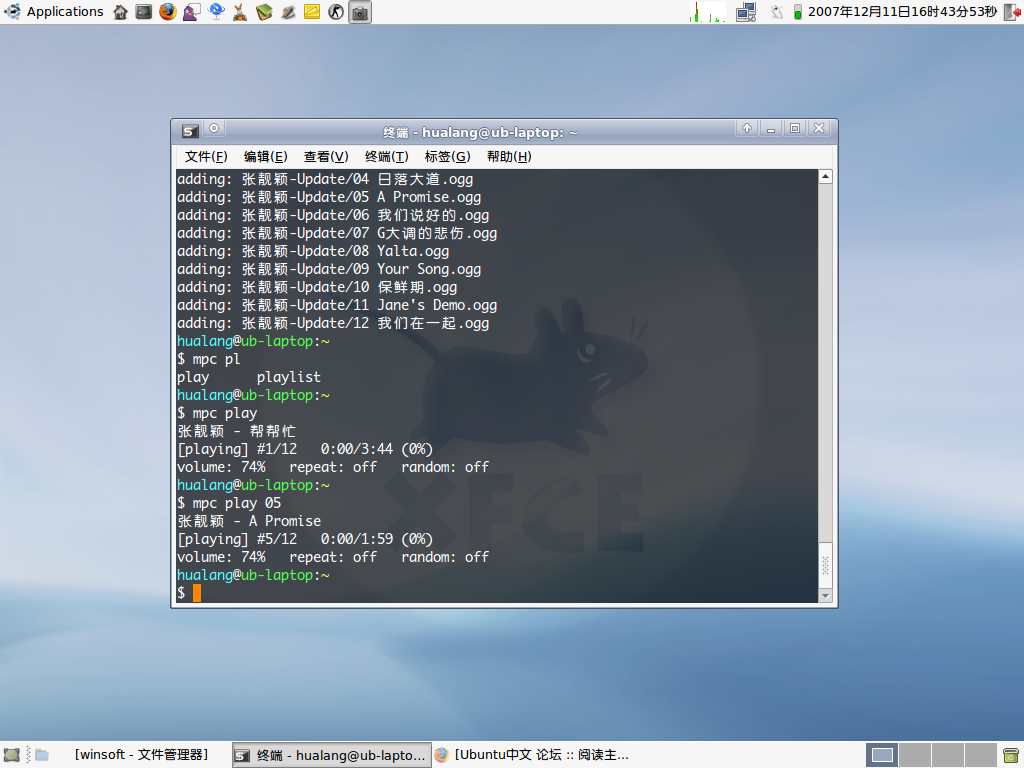Click the logout door icon
Viewport: 1024px width, 768px height.
tap(1012, 12)
